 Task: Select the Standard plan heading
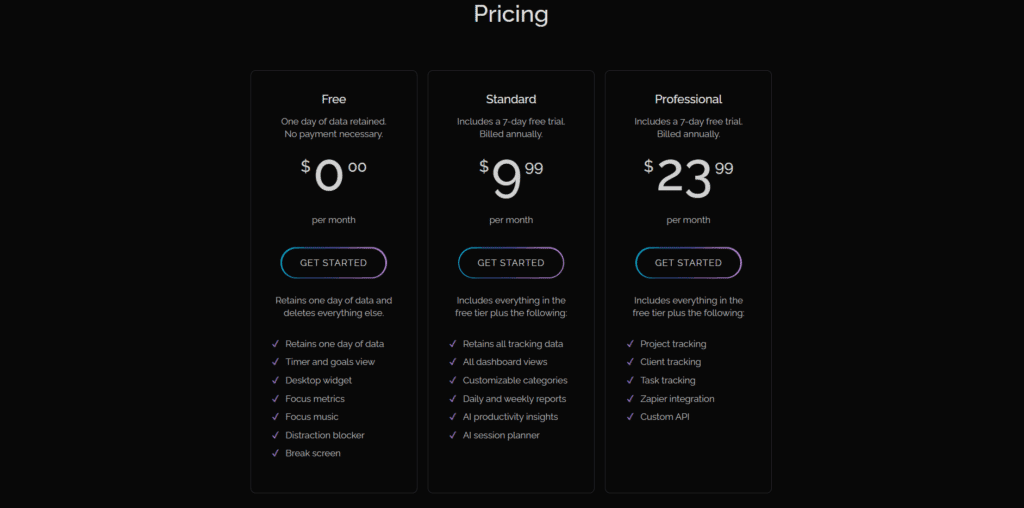point(511,99)
